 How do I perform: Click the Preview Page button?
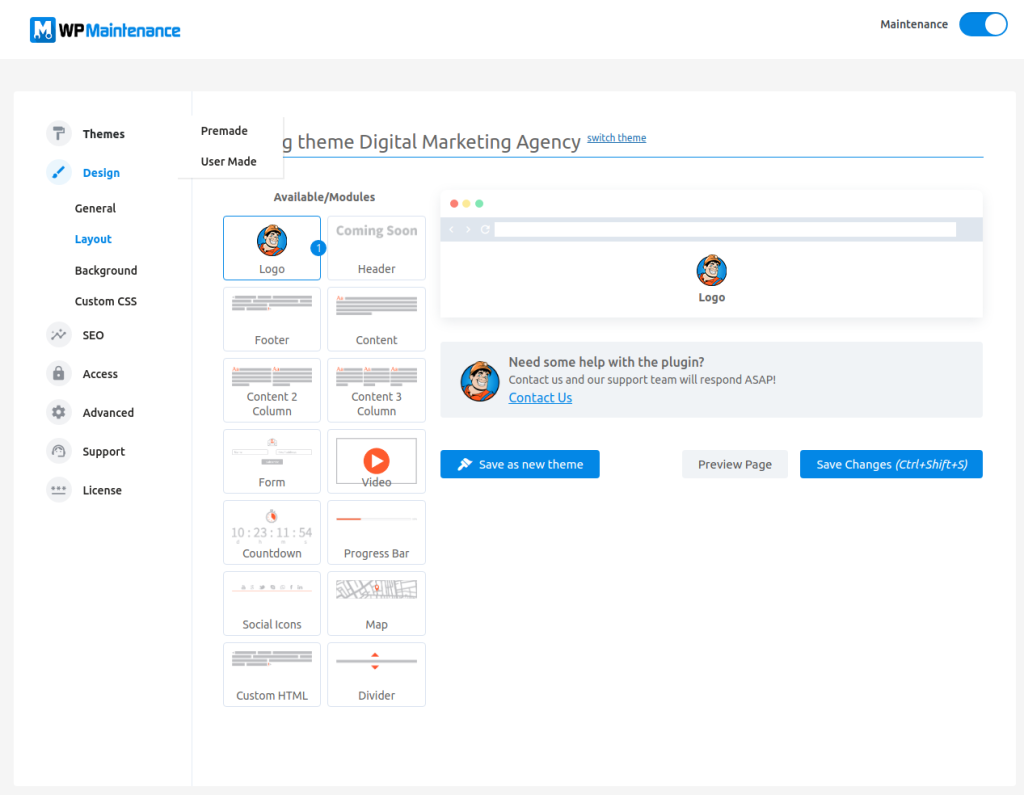pyautogui.click(x=735, y=464)
